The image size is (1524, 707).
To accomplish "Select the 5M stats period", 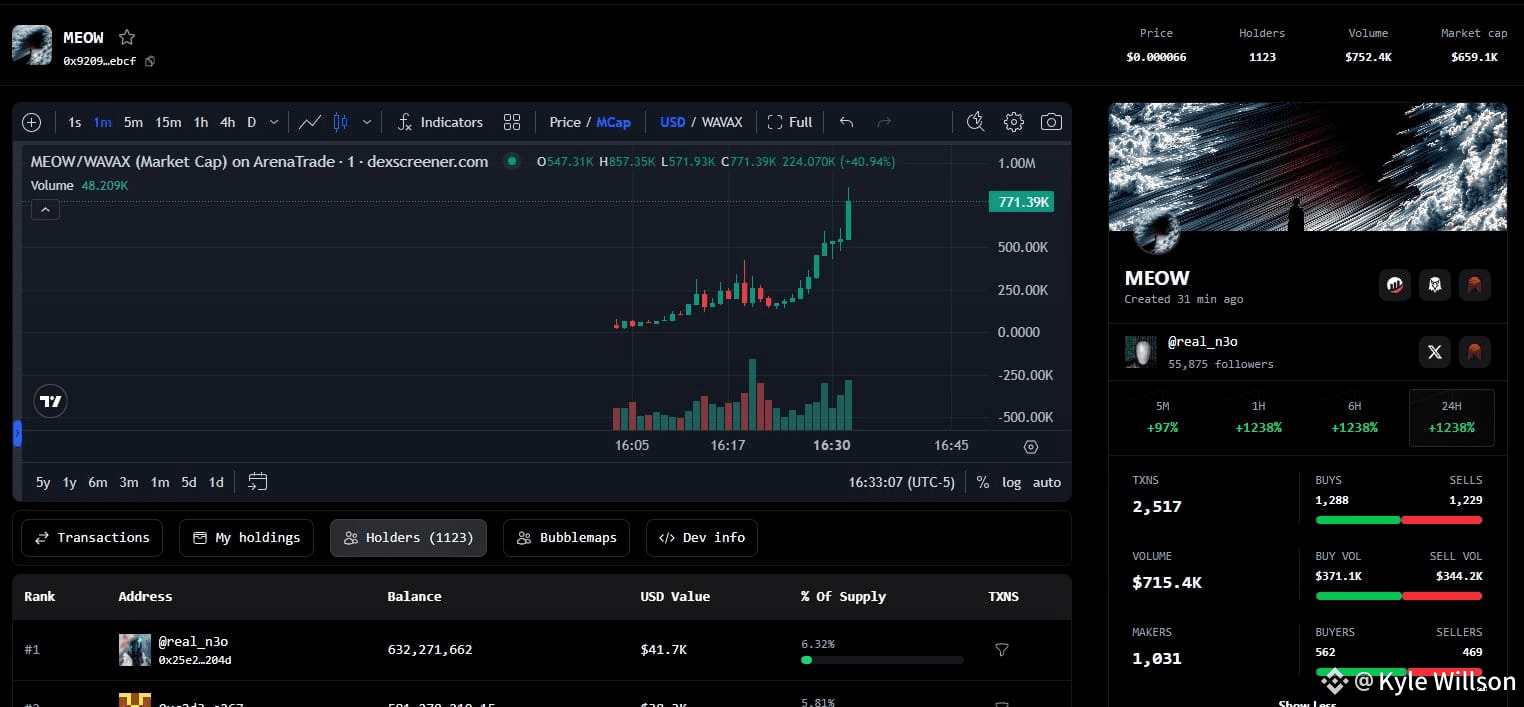I will click(x=1162, y=417).
